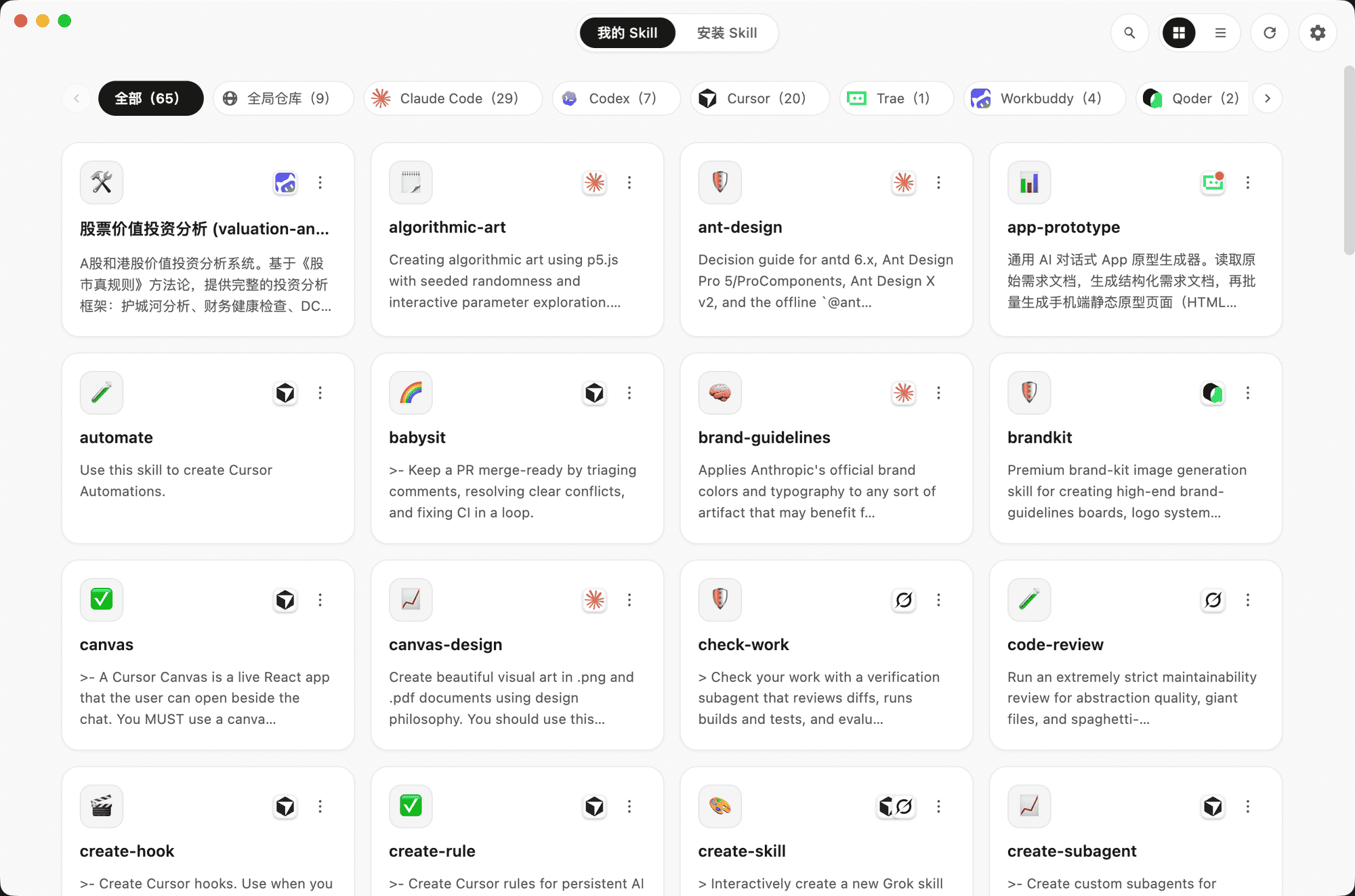Image resolution: width=1355 pixels, height=896 pixels.
Task: Open more menu on brandkit card
Action: pyautogui.click(x=1248, y=393)
